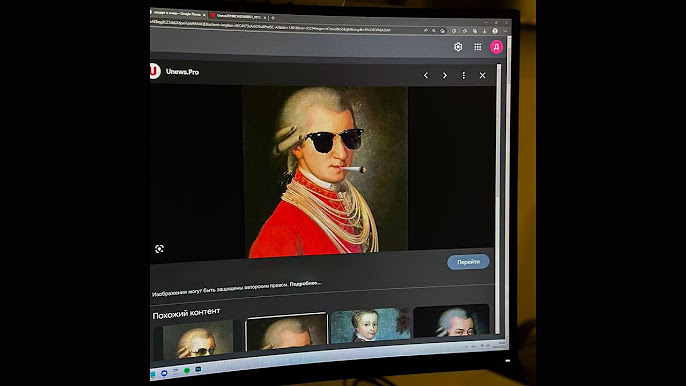Viewport: 686px width, 386px height.
Task: Click the browser profile icon in toolbar
Action: 495,31
